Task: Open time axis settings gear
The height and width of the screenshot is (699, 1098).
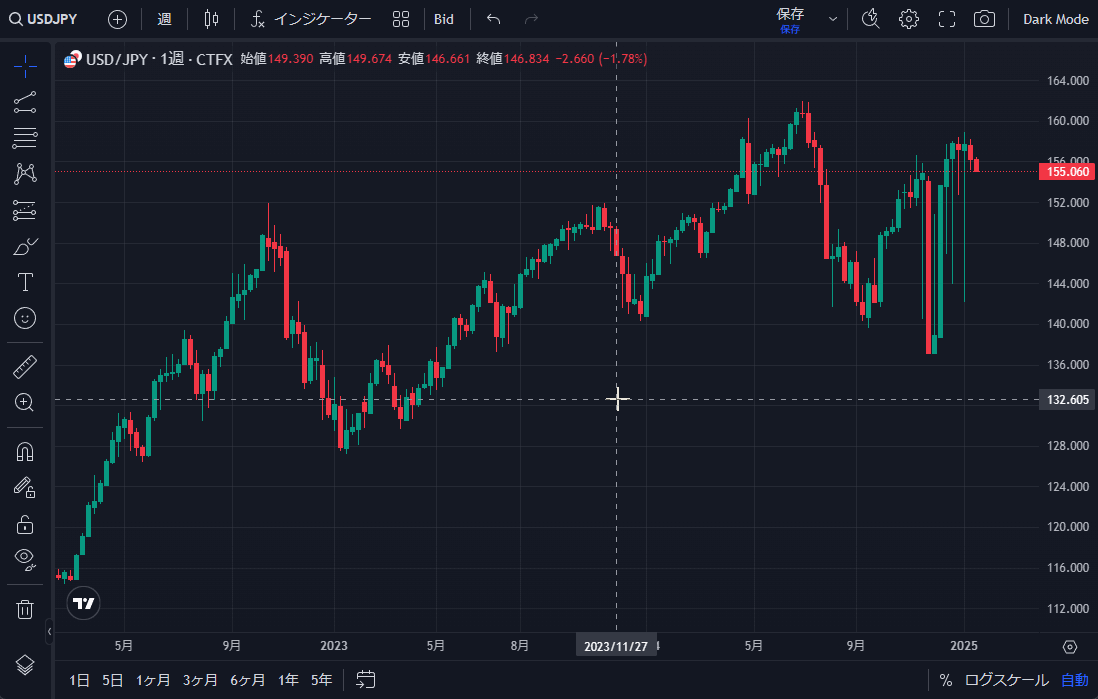Action: coord(1069,646)
